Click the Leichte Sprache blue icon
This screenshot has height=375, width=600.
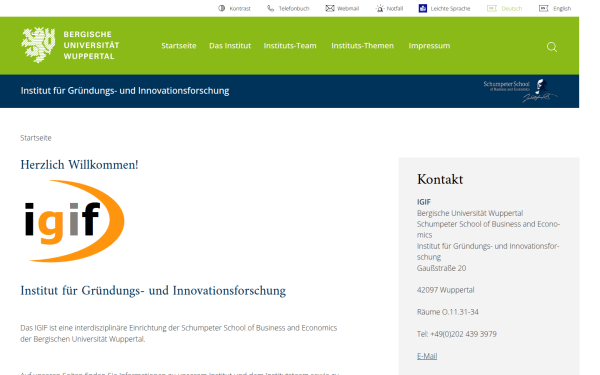(423, 8)
